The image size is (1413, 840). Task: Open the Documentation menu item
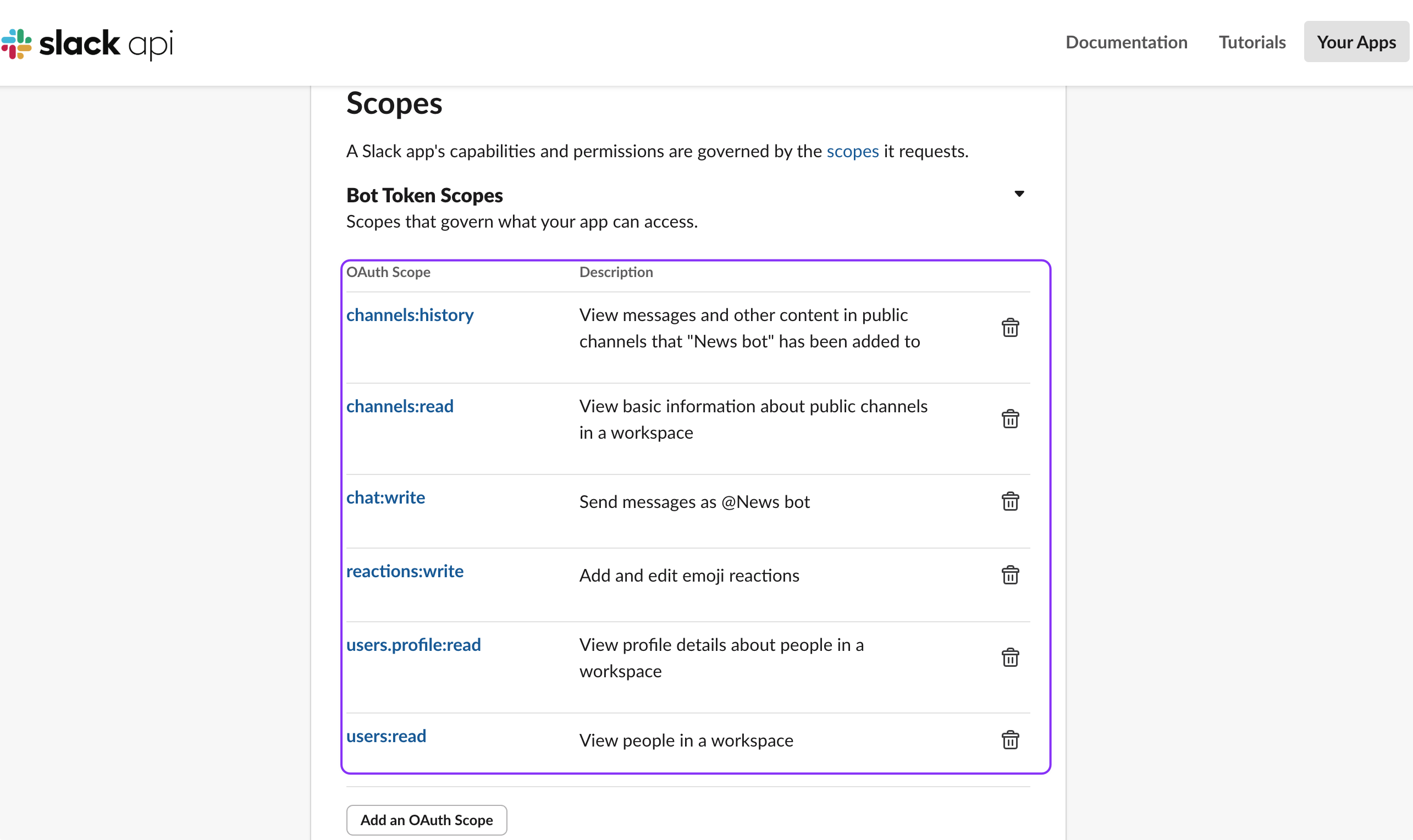[x=1126, y=42]
